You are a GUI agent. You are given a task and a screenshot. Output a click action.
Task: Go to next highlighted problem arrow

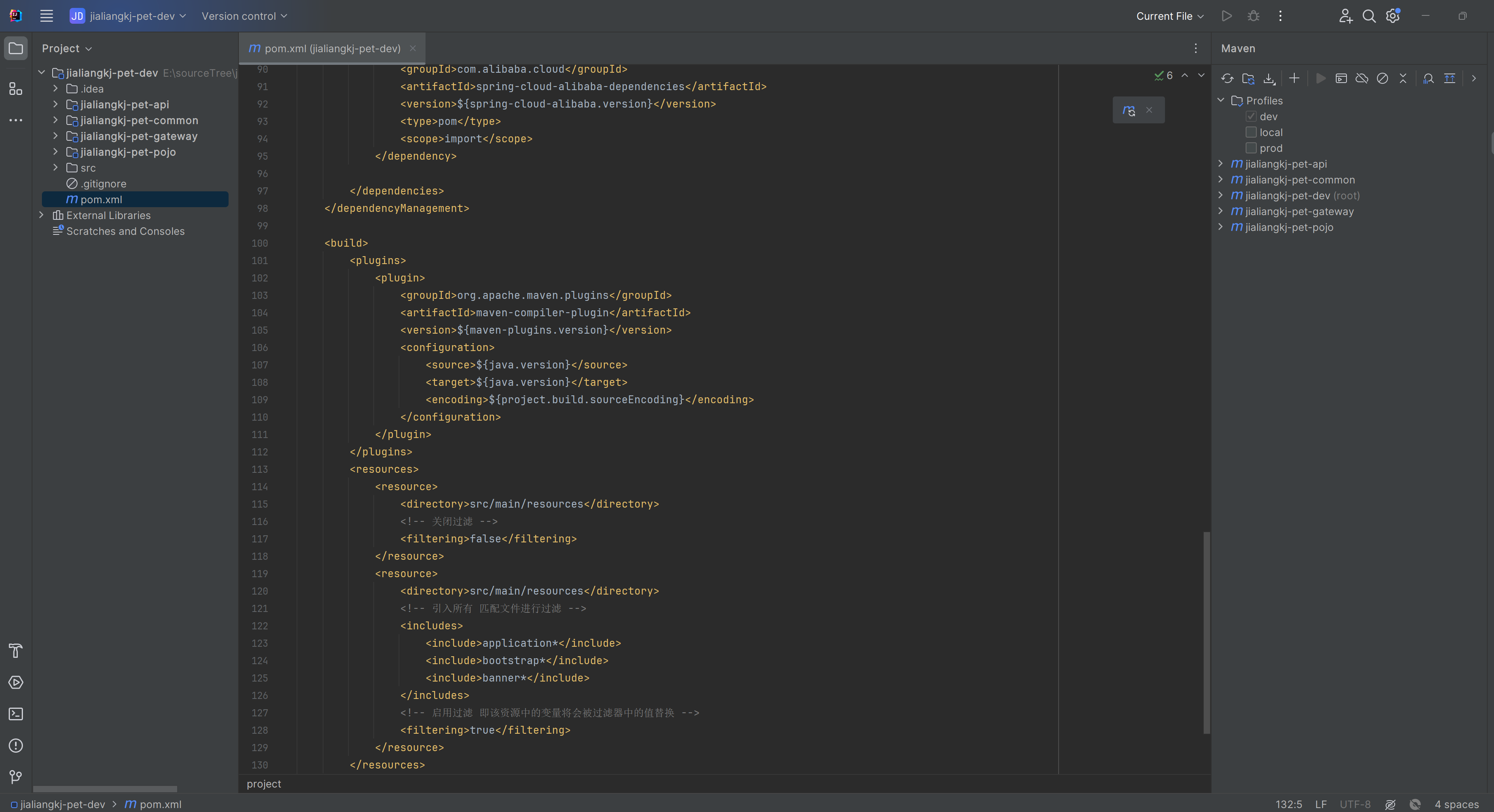[x=1201, y=76]
